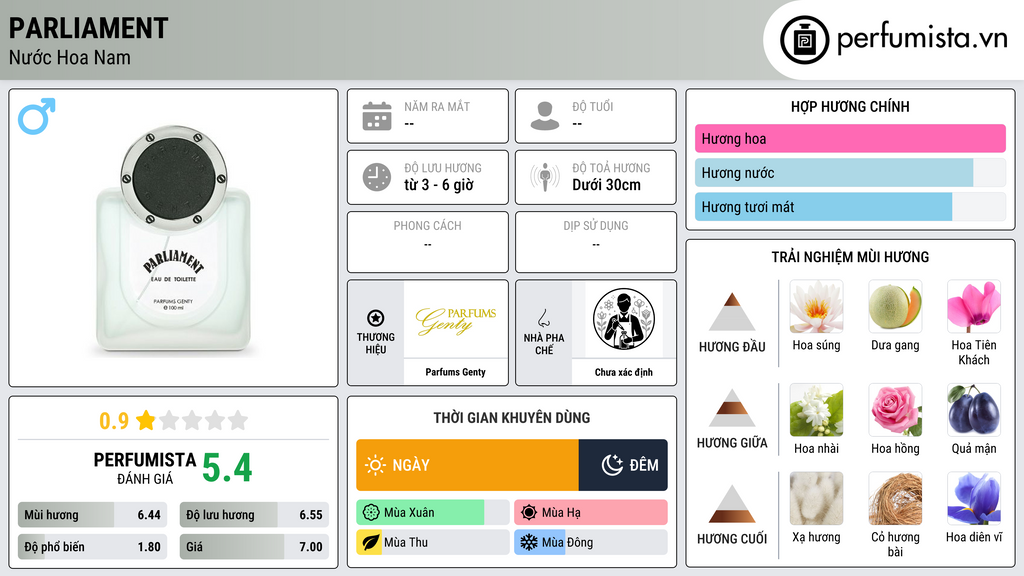Click the perfumer illustration above Chưa xác định

tap(624, 319)
